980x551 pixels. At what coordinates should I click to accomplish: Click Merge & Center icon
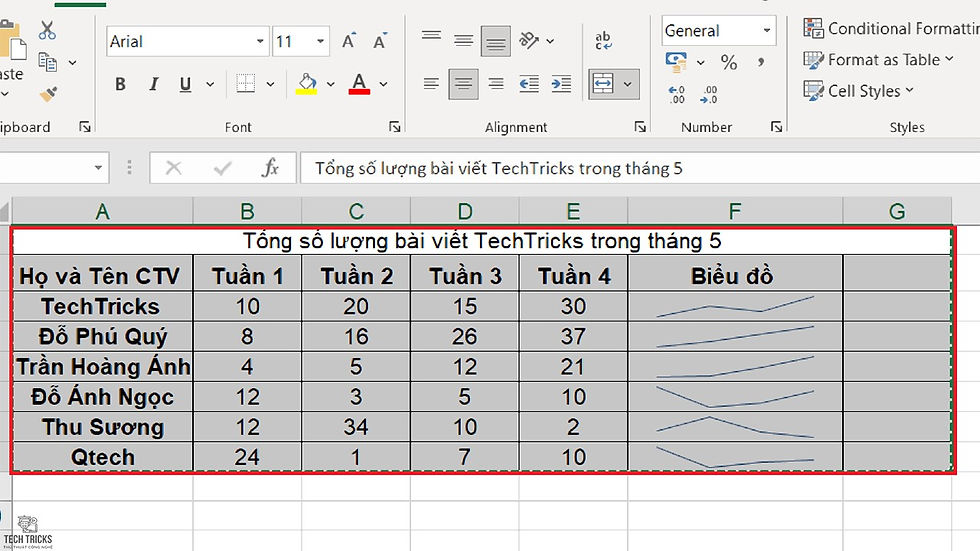pyautogui.click(x=603, y=84)
